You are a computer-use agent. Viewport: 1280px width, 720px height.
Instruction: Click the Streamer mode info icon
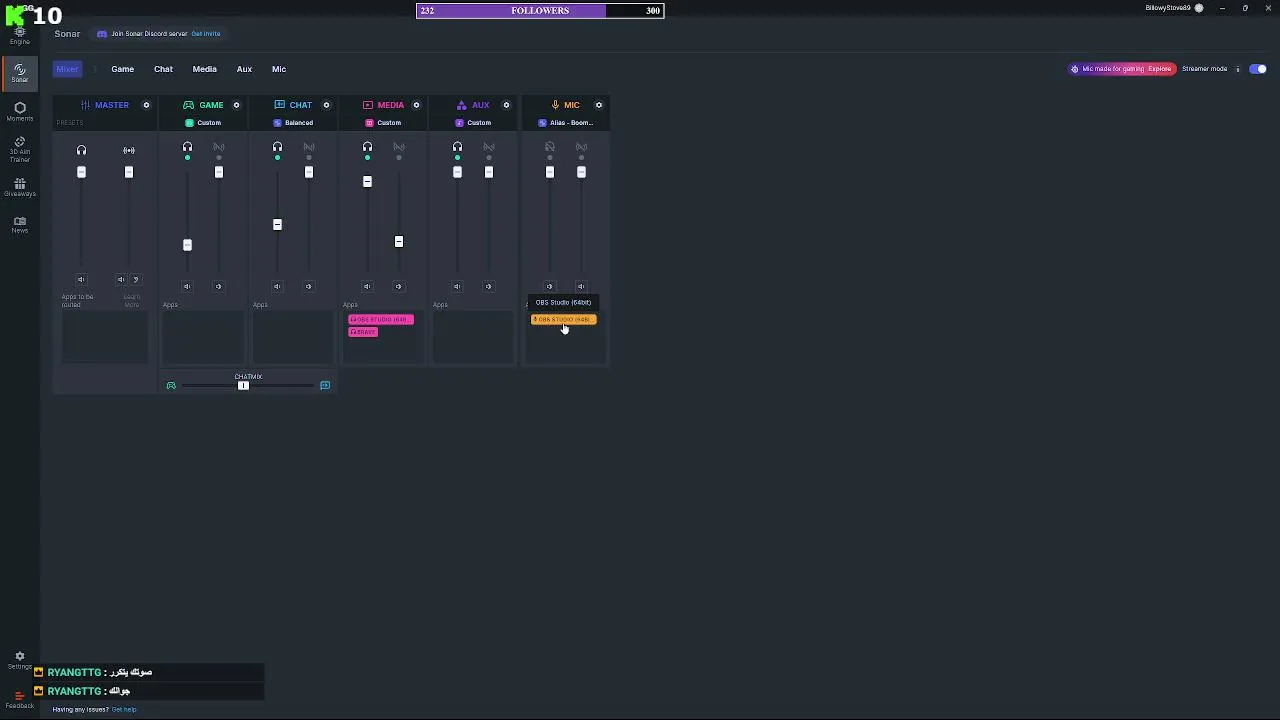click(1237, 69)
